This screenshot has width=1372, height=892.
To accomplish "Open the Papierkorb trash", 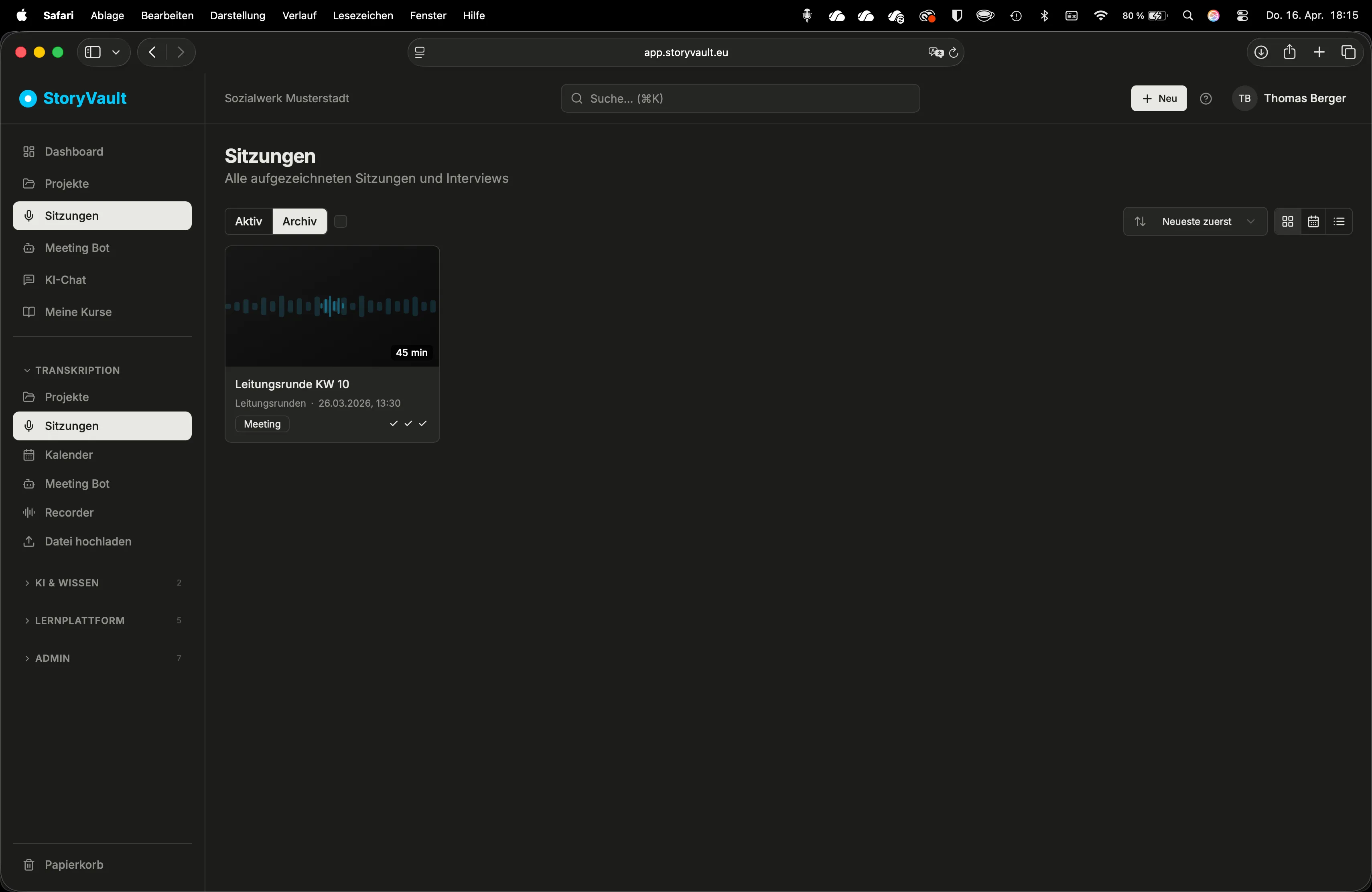I will click(x=102, y=864).
